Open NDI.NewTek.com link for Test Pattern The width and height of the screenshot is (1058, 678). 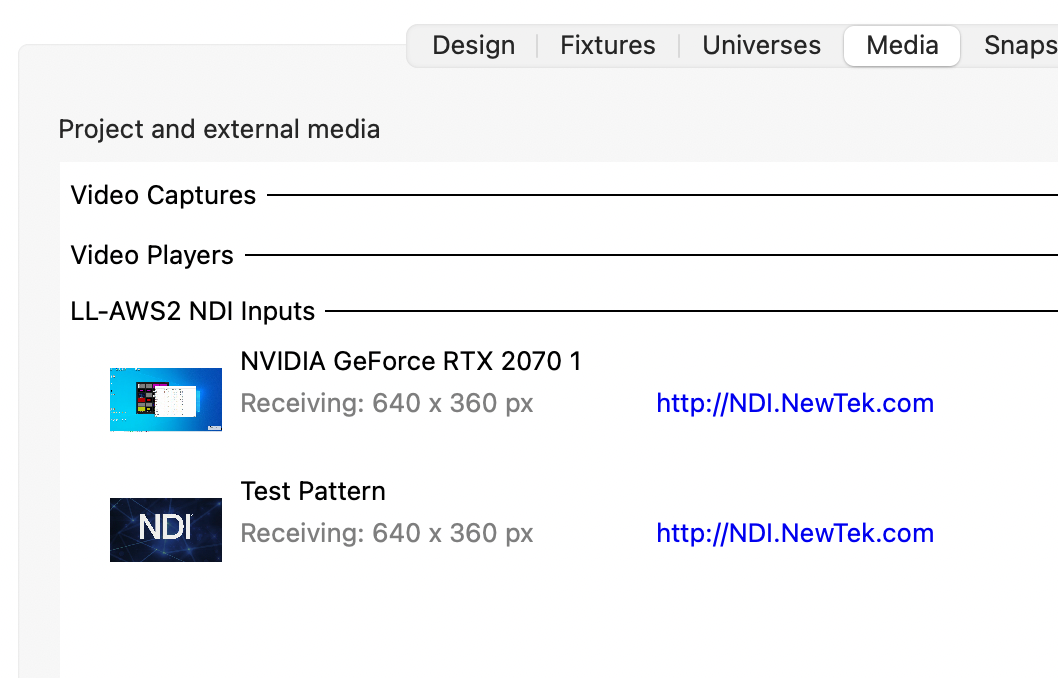point(795,533)
